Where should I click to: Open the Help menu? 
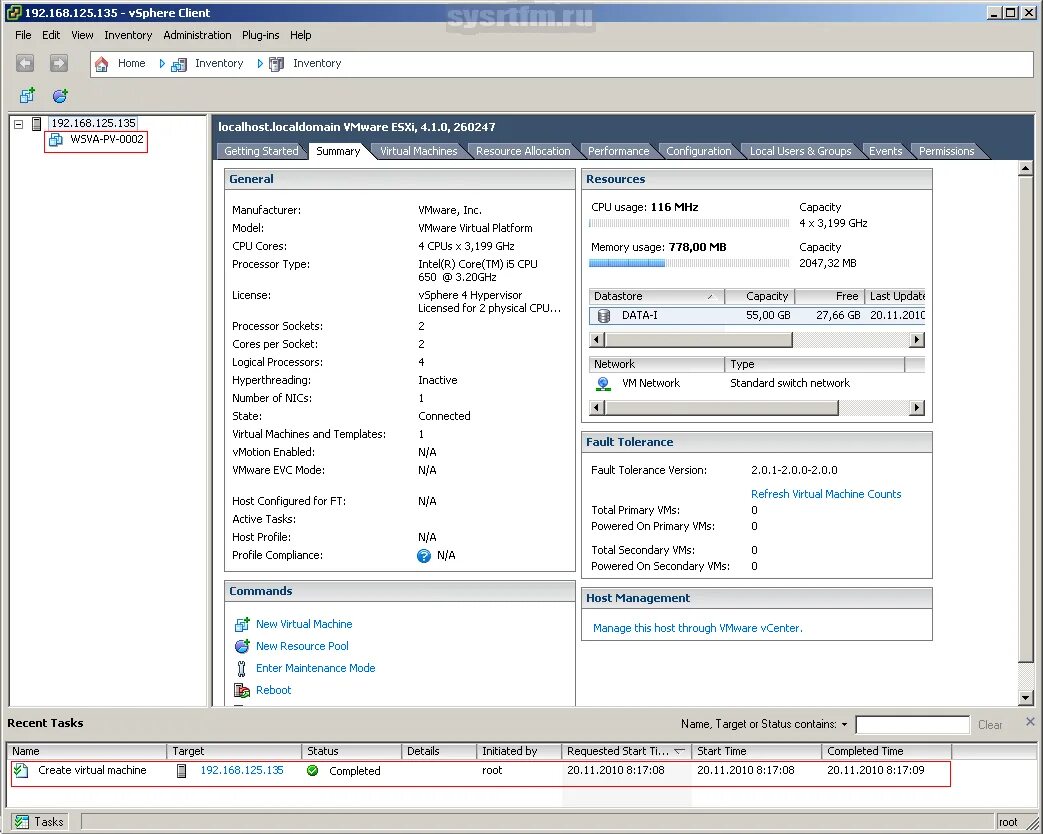[x=301, y=35]
